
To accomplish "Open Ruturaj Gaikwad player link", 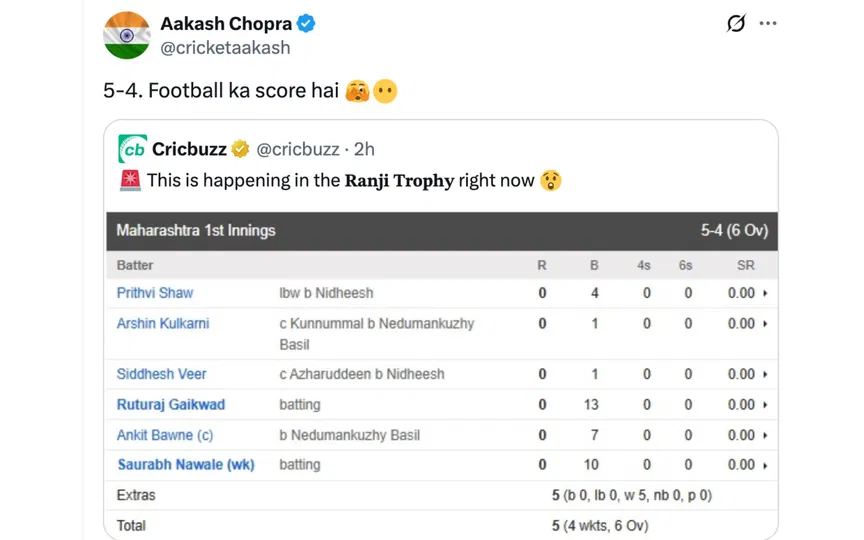I will pyautogui.click(x=171, y=405).
